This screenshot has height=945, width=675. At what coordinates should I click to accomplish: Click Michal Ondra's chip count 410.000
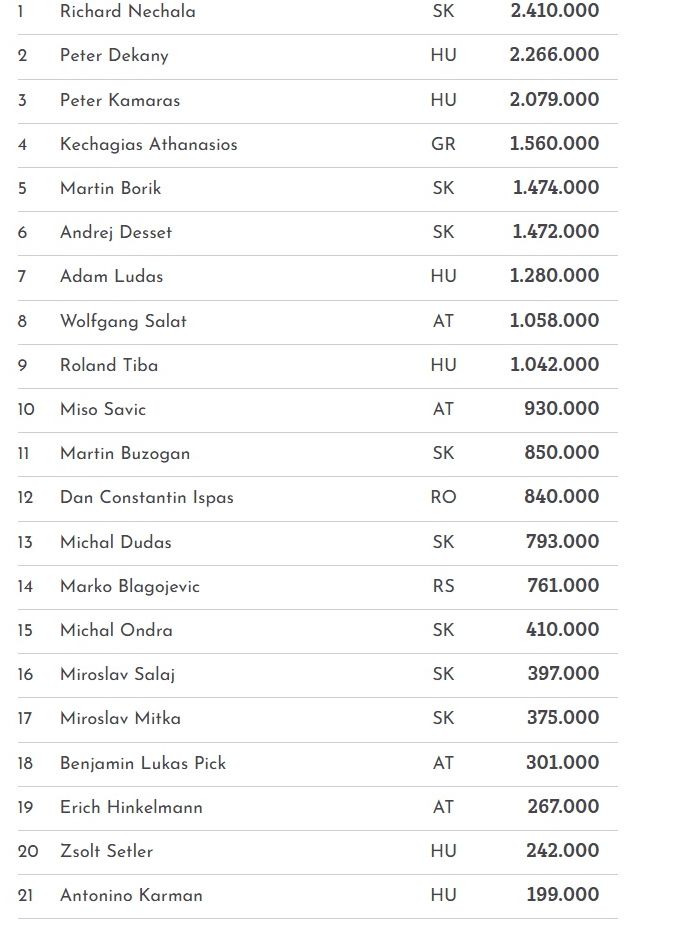tap(562, 630)
